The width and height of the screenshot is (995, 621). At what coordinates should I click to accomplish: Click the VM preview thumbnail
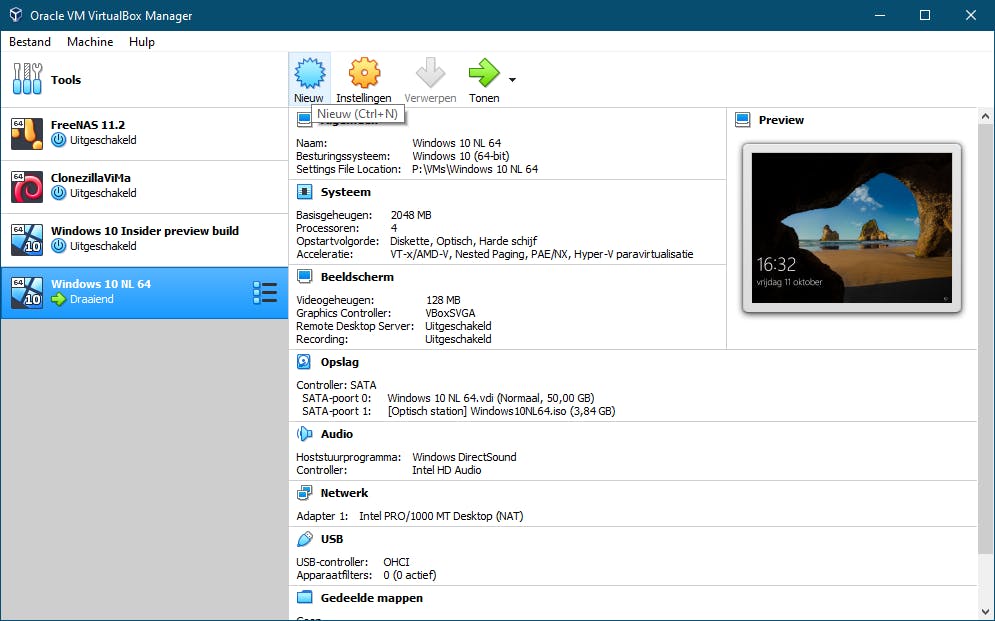click(852, 228)
